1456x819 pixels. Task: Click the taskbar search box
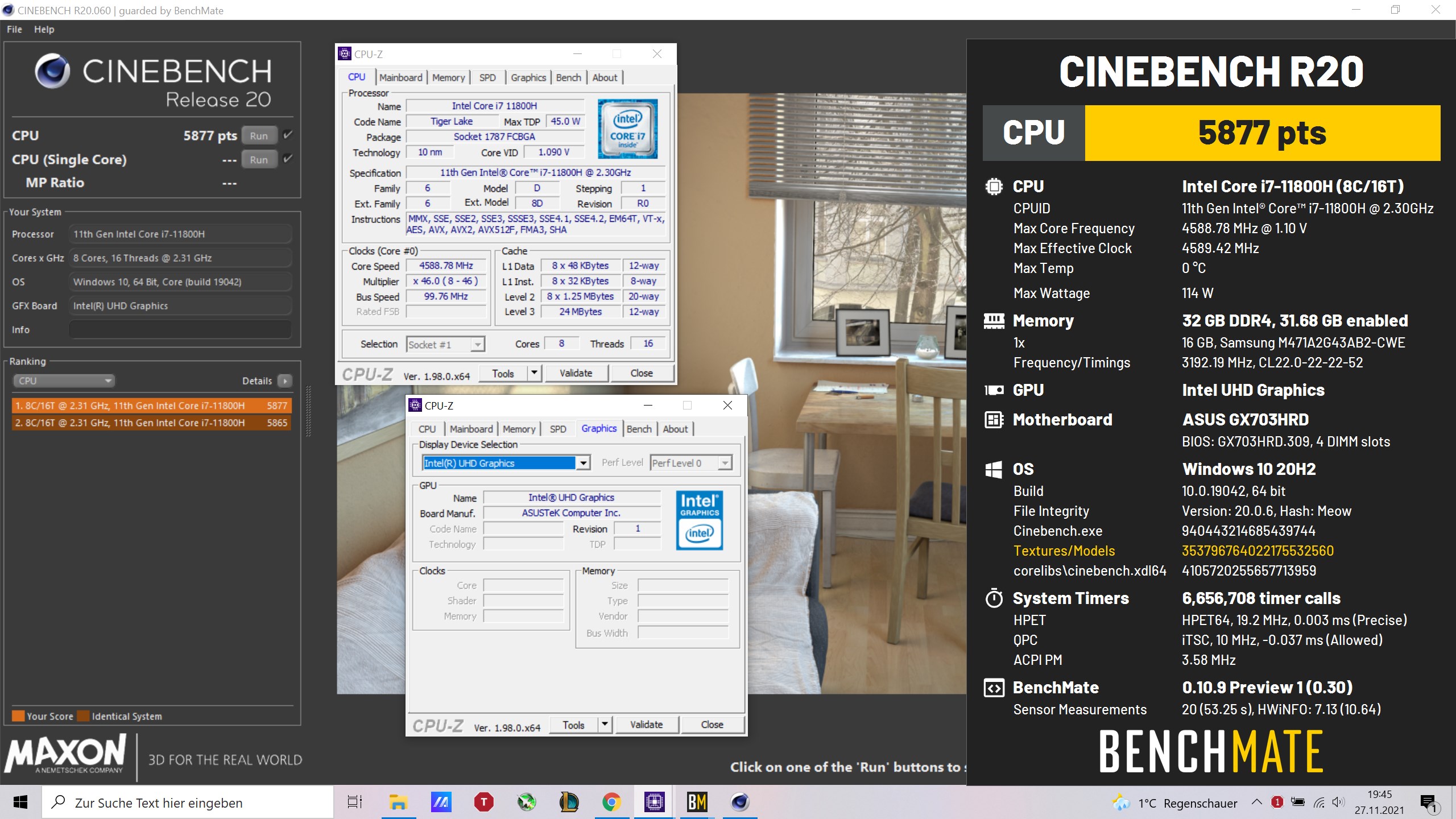[188, 803]
